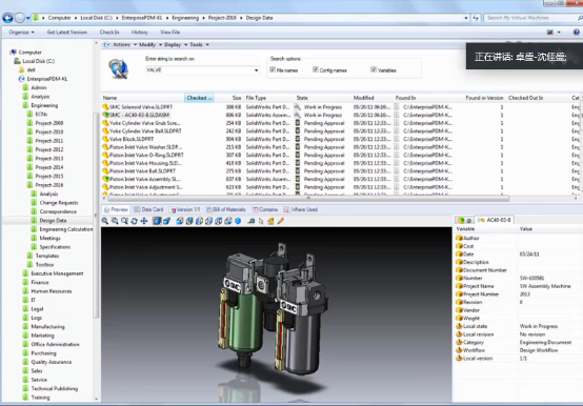The height and width of the screenshot is (406, 583).
Task: Click the Check In button
Action: 109,32
